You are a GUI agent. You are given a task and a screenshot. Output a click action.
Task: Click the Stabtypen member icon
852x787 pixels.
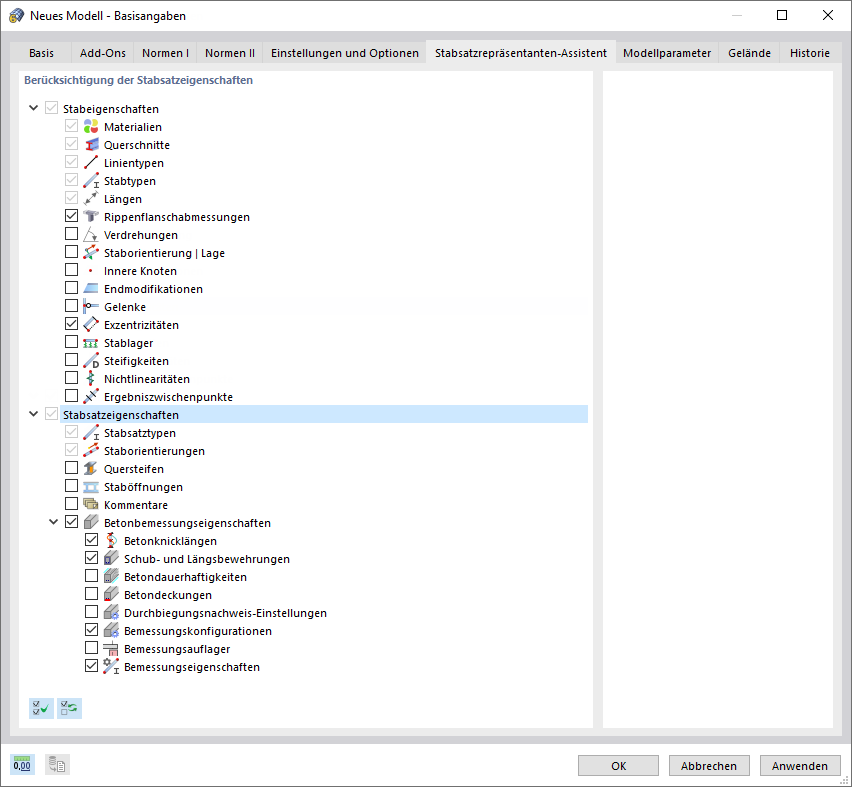91,180
